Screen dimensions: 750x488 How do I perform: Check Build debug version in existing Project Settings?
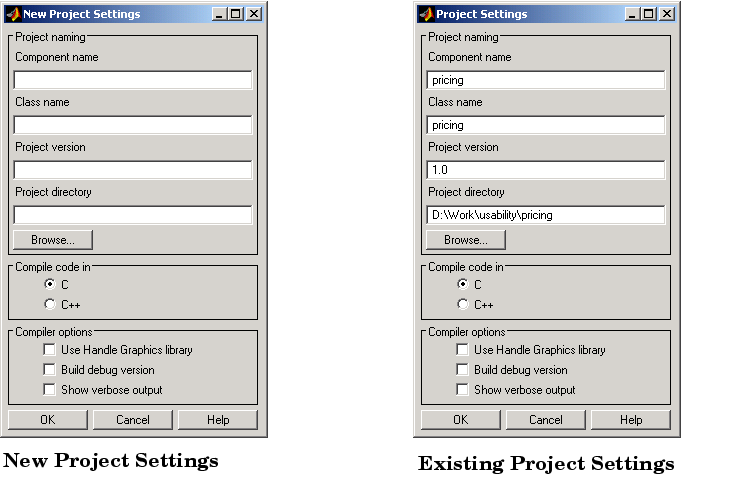click(462, 370)
